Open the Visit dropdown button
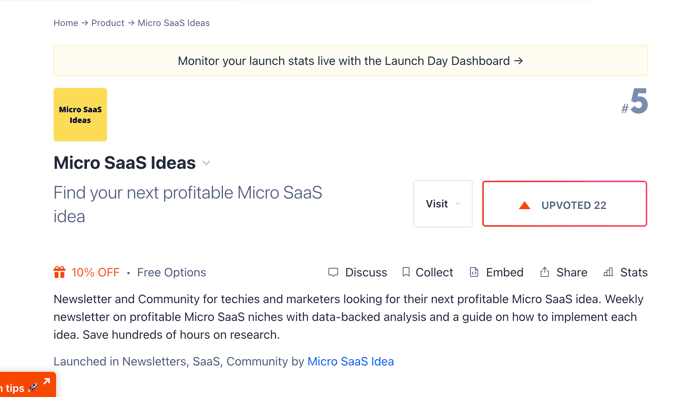This screenshot has width=700, height=397. pyautogui.click(x=443, y=204)
